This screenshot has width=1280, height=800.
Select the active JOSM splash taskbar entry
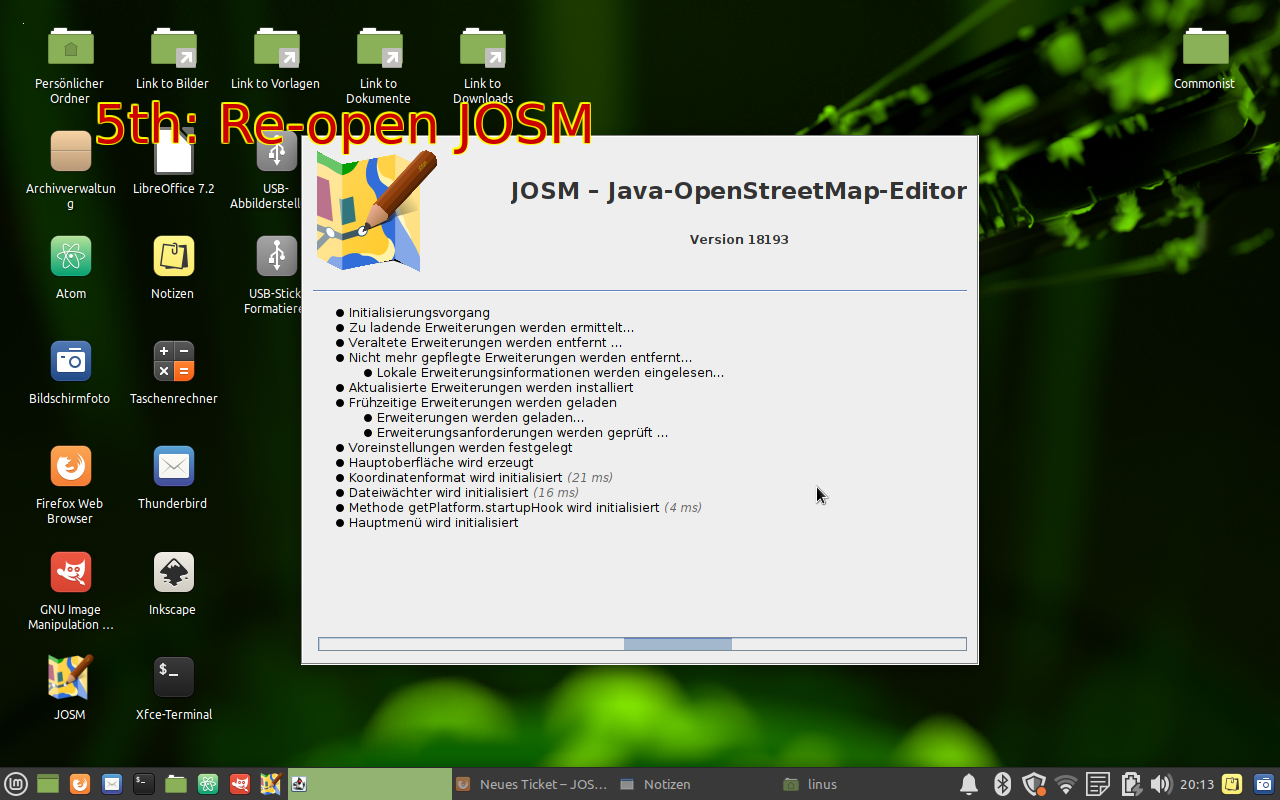pos(370,784)
